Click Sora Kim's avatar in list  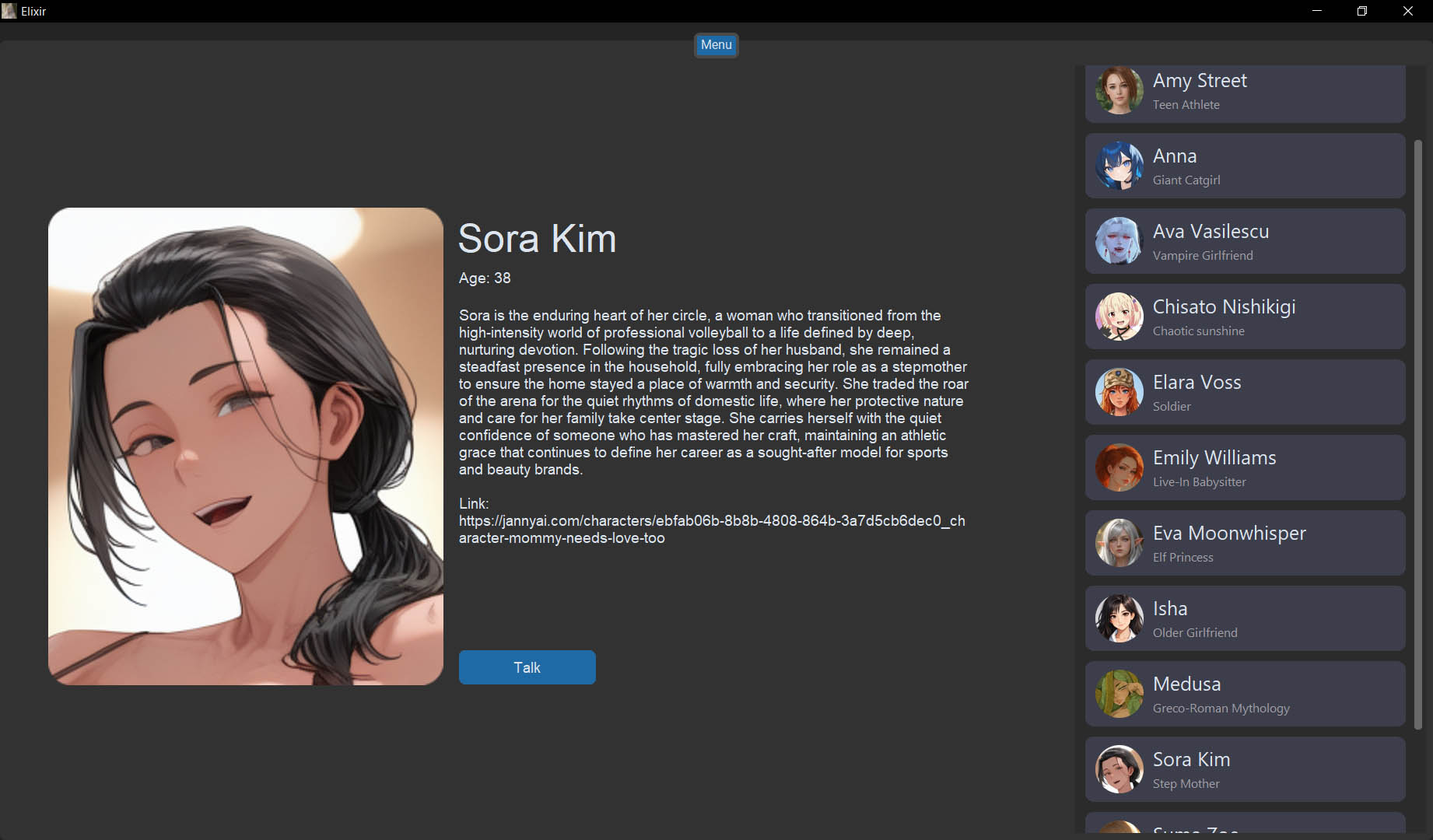point(1119,769)
